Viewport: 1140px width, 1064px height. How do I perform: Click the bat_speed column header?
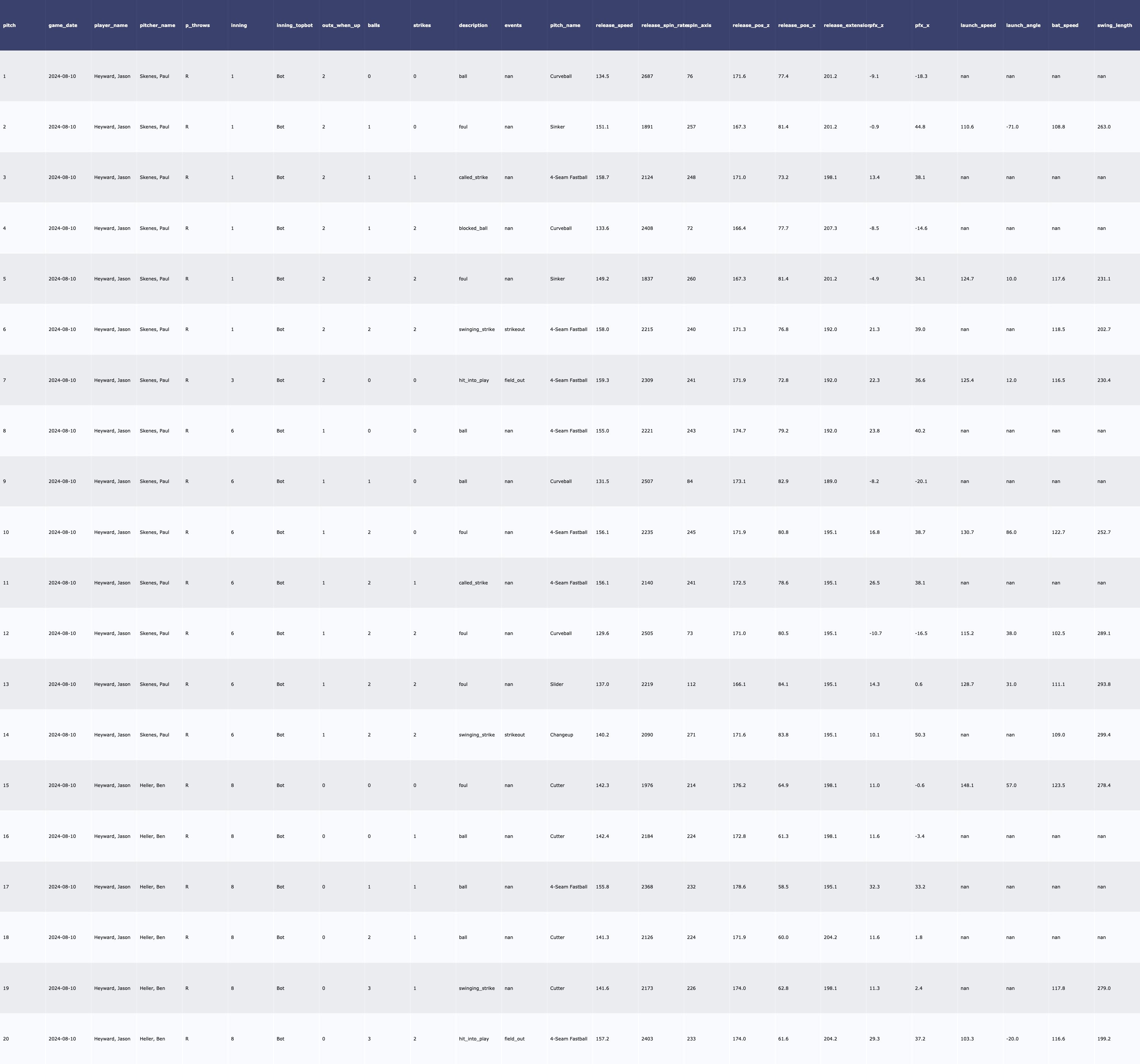pyautogui.click(x=1065, y=25)
